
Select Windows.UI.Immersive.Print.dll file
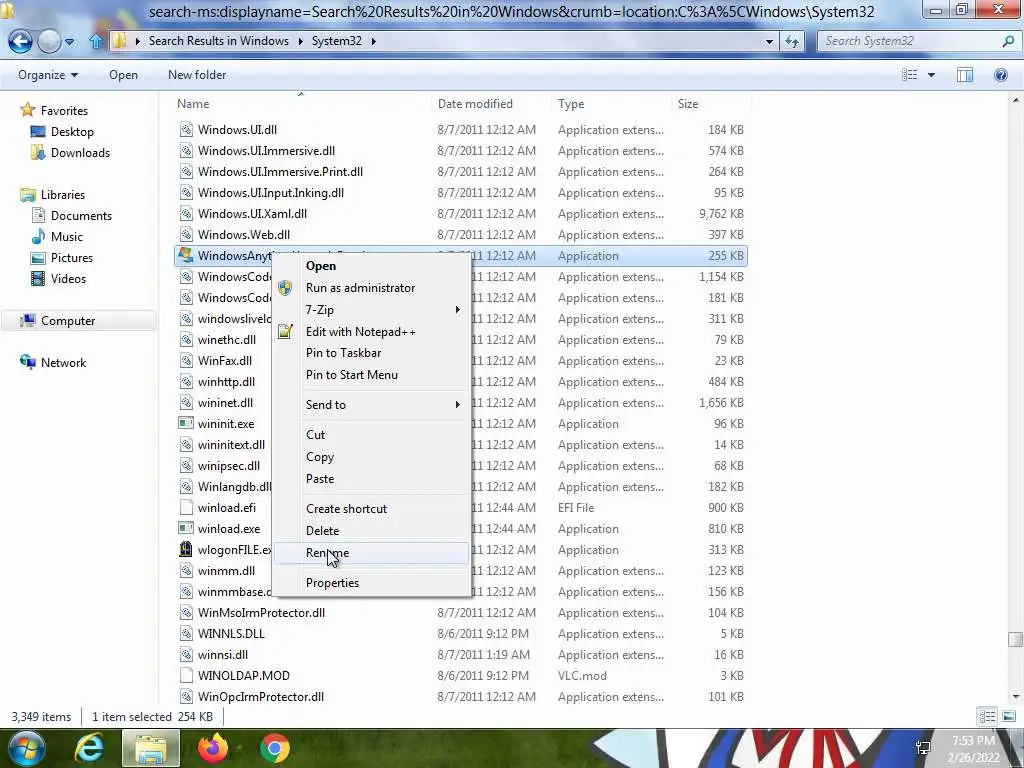pyautogui.click(x=280, y=172)
